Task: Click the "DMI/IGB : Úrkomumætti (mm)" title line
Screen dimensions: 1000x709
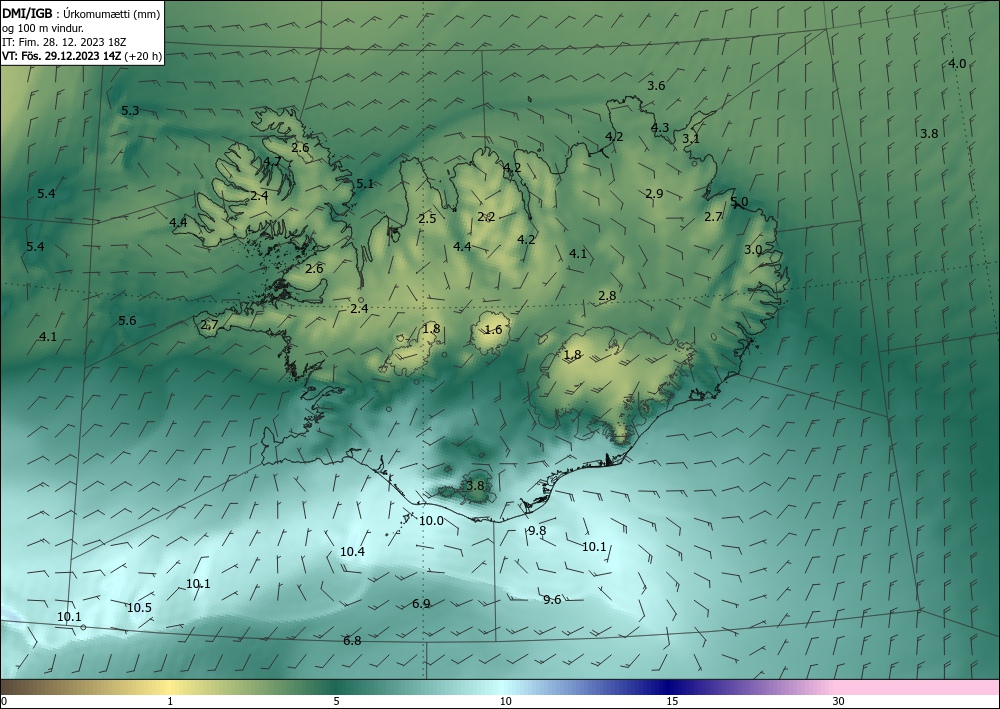Action: click(x=81, y=13)
